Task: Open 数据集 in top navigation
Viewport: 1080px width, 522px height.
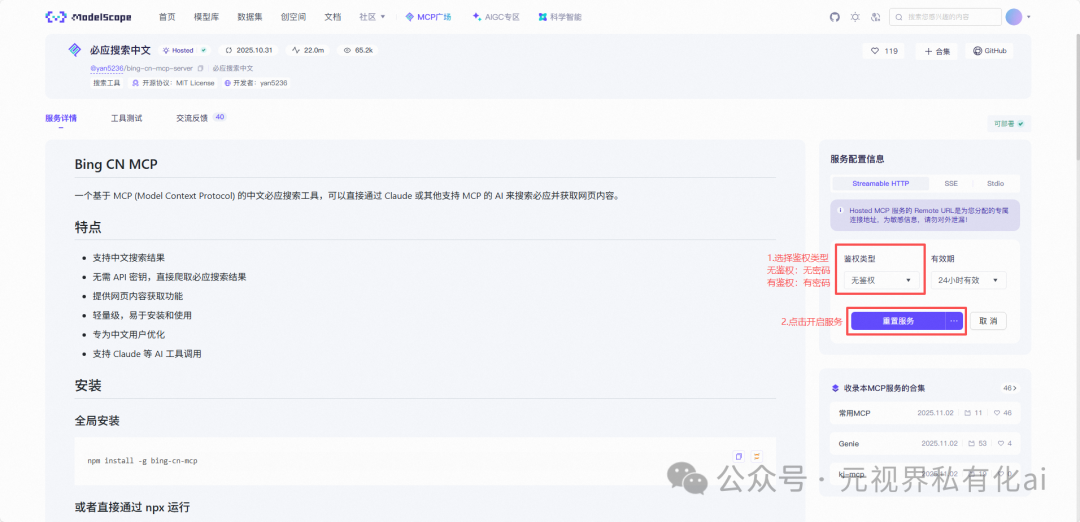Action: tap(249, 17)
